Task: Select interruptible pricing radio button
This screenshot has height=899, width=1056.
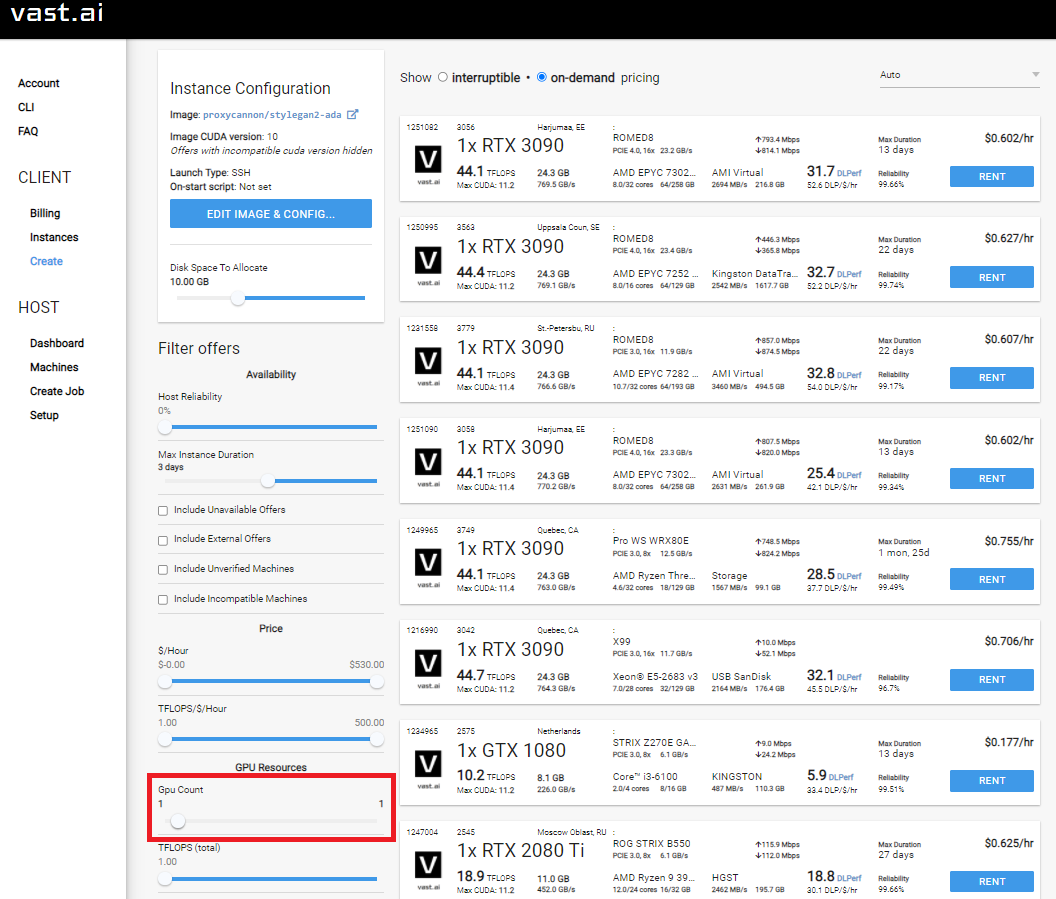Action: tap(442, 77)
